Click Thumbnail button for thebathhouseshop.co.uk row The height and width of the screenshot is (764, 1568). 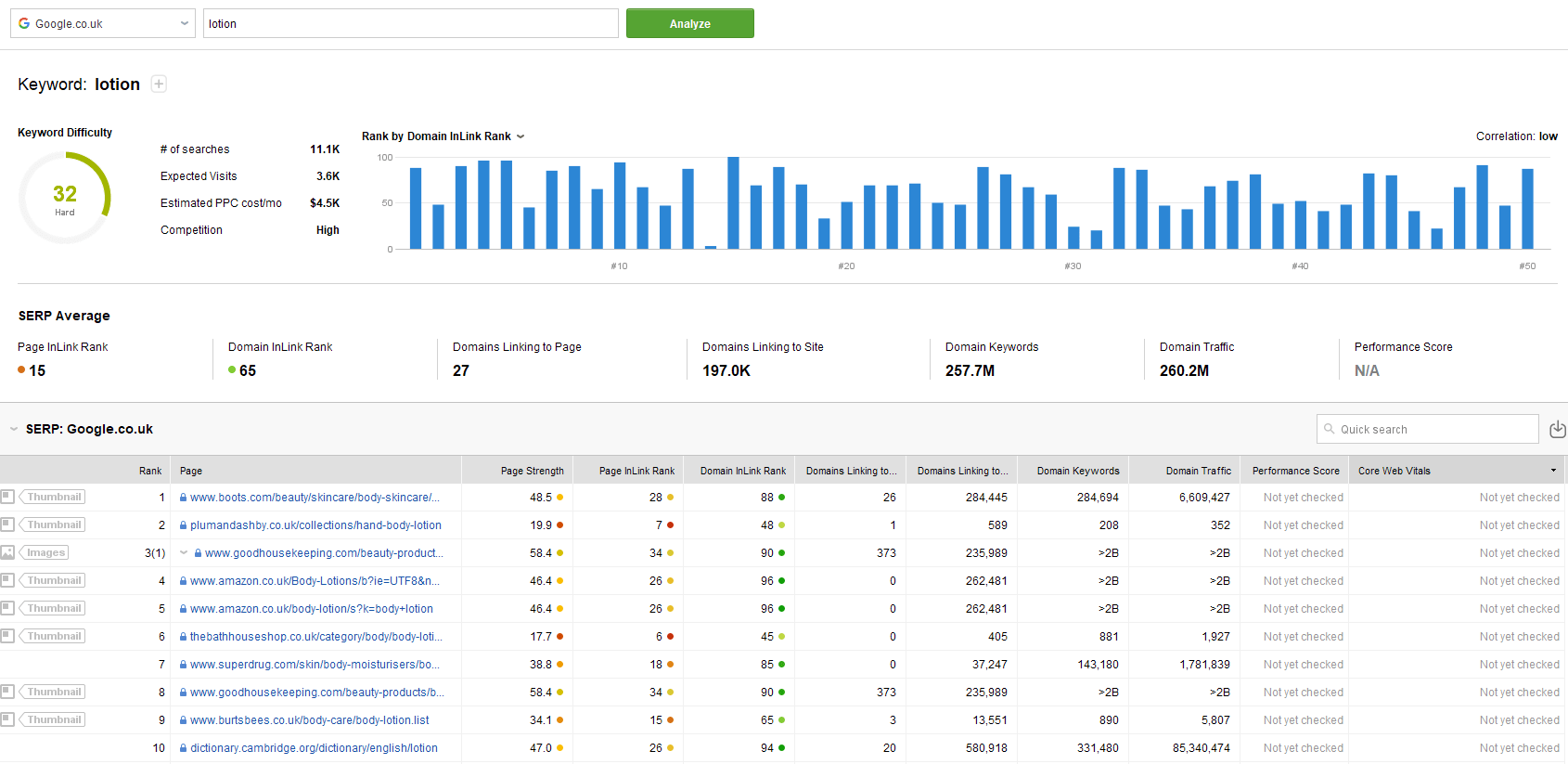[x=53, y=636]
